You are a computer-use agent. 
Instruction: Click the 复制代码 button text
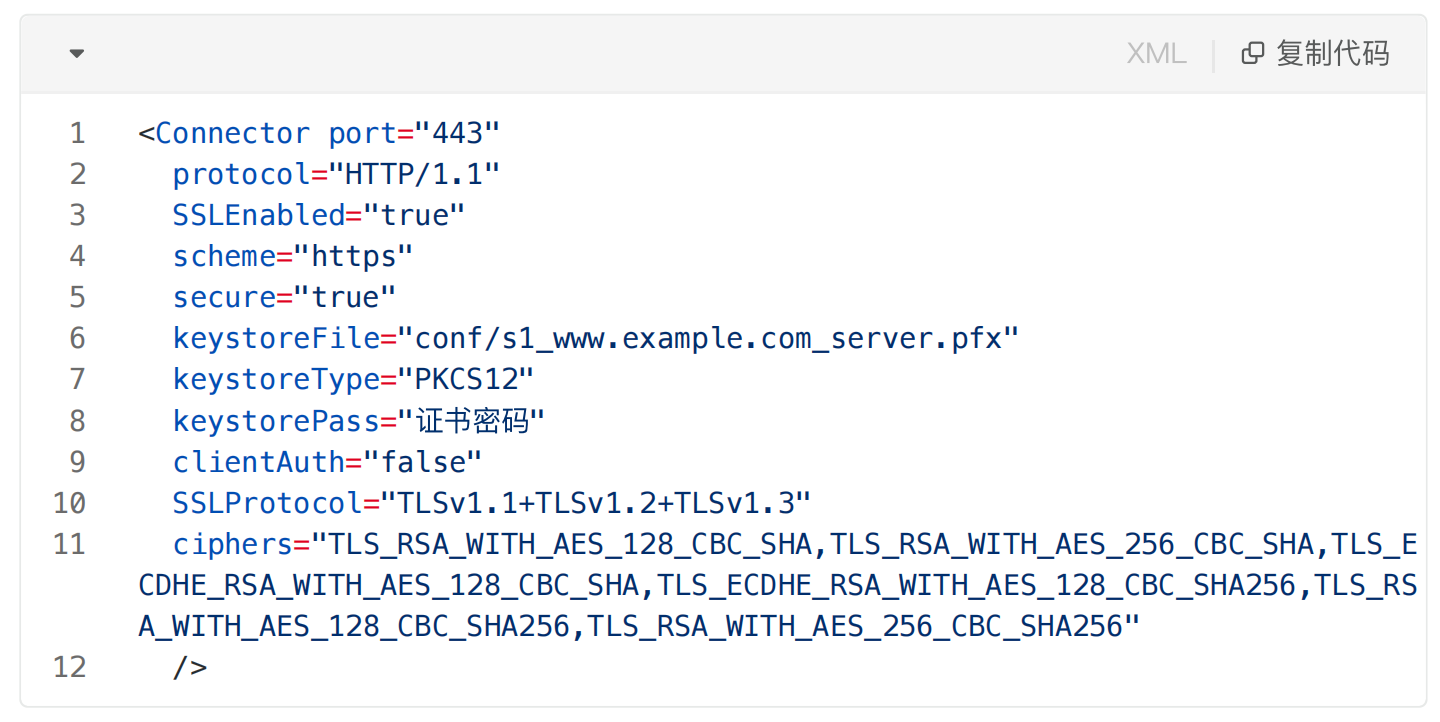[1332, 54]
